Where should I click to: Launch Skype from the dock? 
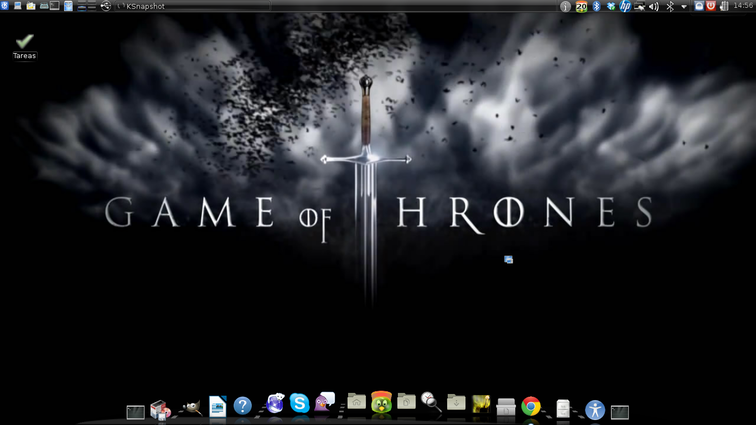(299, 403)
